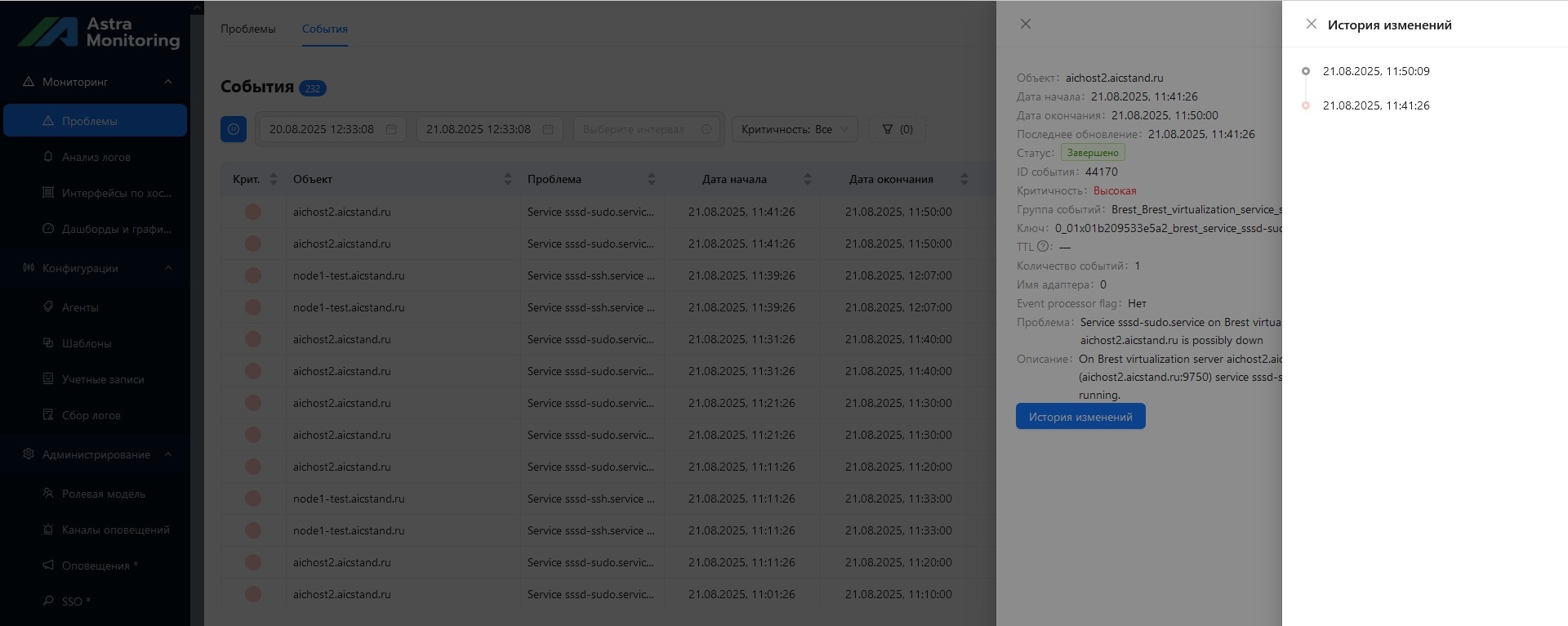
Task: Collapse the Мониторинг sidebar section
Action: tap(168, 82)
